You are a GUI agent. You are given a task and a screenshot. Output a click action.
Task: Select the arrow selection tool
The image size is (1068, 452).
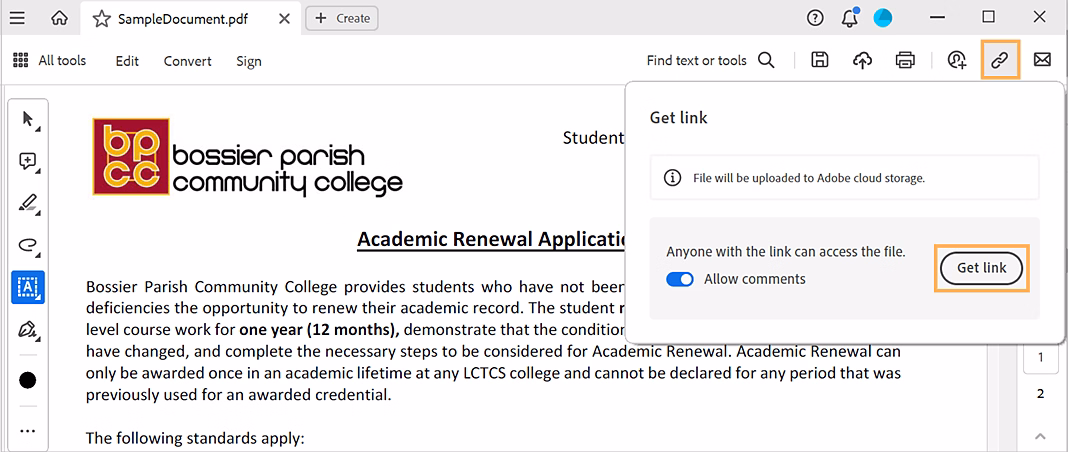coord(28,120)
